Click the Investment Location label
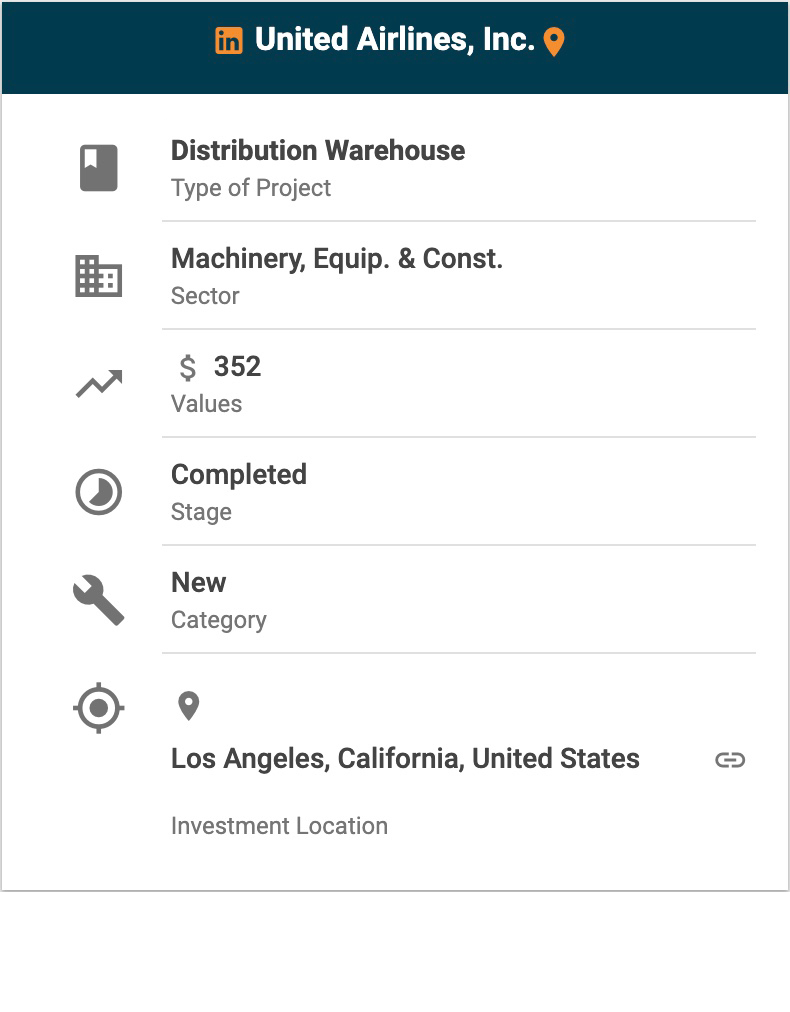Screen dimensions: 790x1012 point(279,826)
